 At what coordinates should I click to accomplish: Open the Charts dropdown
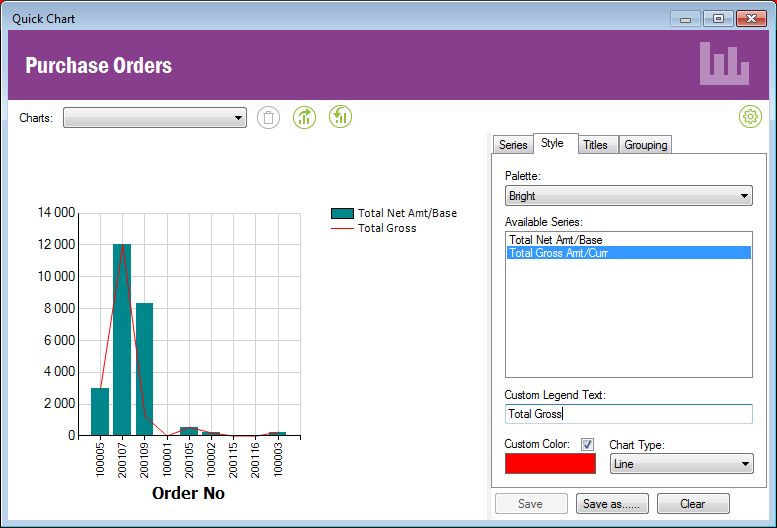pyautogui.click(x=155, y=118)
